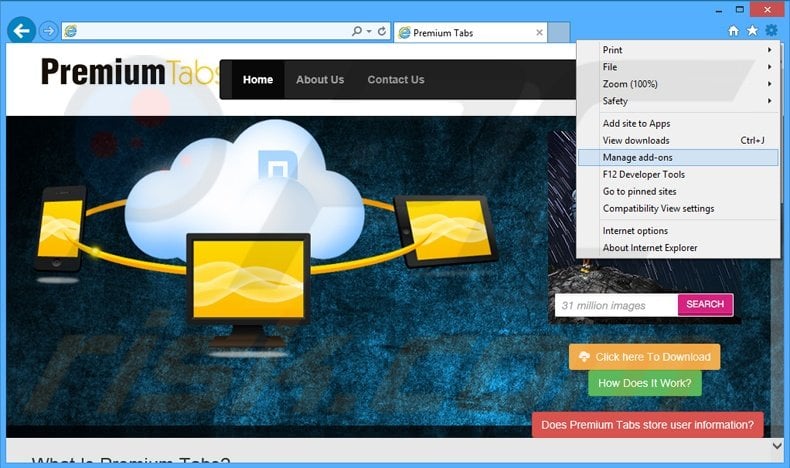Click the Click here To Download button
The width and height of the screenshot is (790, 468).
(x=644, y=357)
